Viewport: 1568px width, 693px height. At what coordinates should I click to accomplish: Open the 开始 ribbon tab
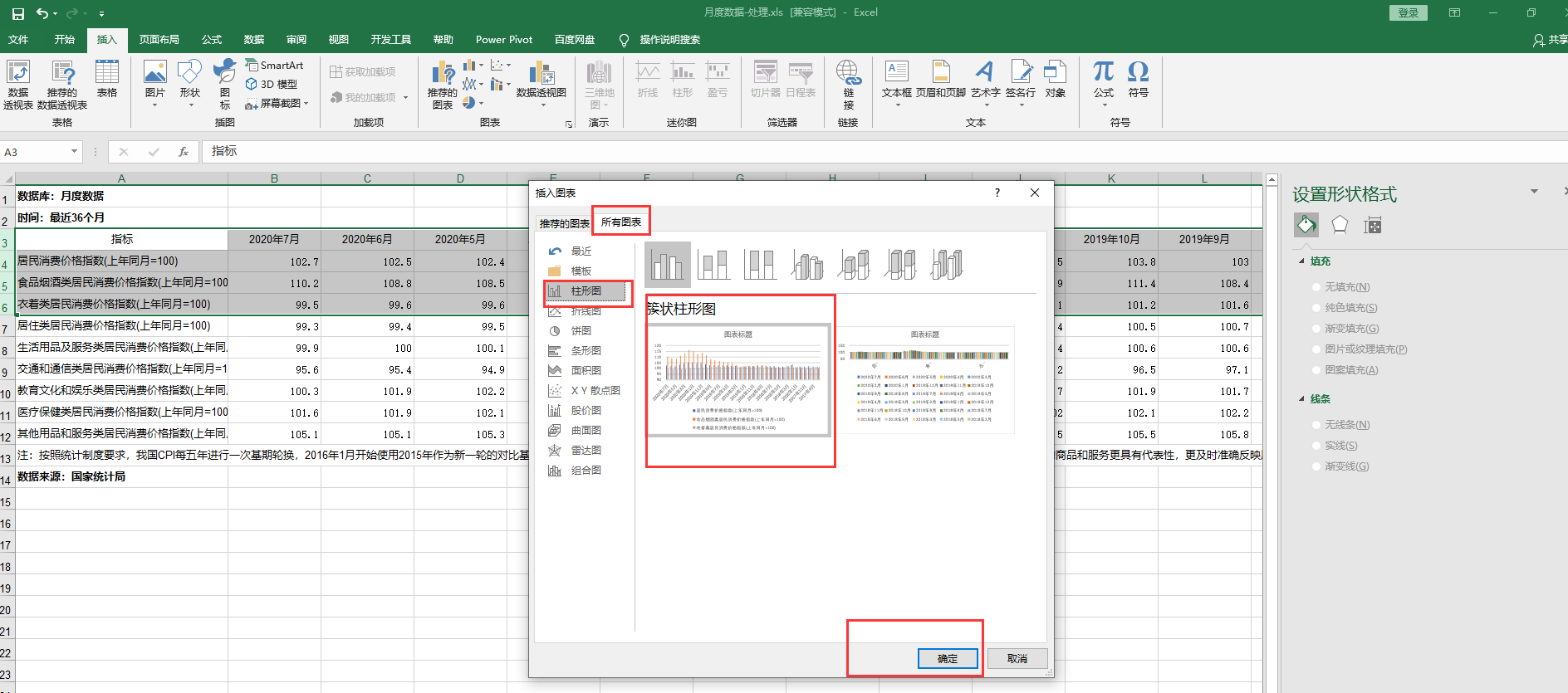(x=65, y=39)
